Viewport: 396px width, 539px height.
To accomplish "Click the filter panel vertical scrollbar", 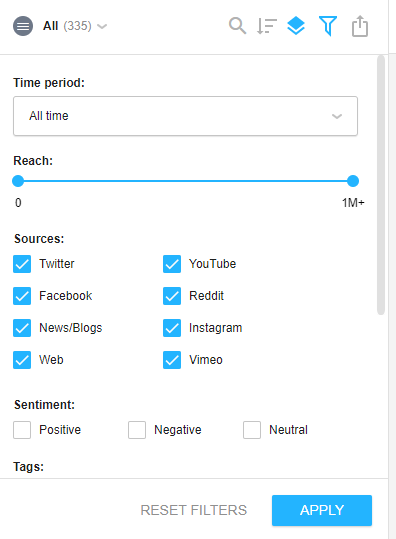I will tap(381, 185).
